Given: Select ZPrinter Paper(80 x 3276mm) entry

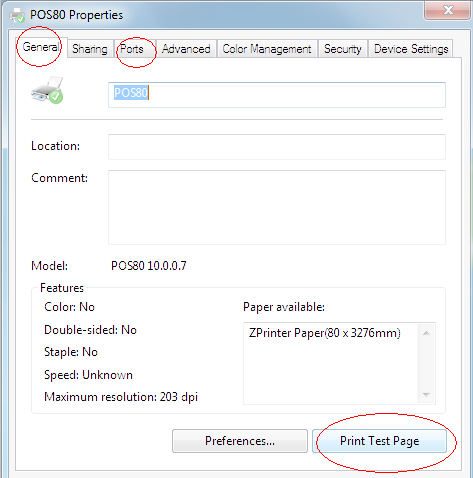Looking at the screenshot, I should coord(324,333).
